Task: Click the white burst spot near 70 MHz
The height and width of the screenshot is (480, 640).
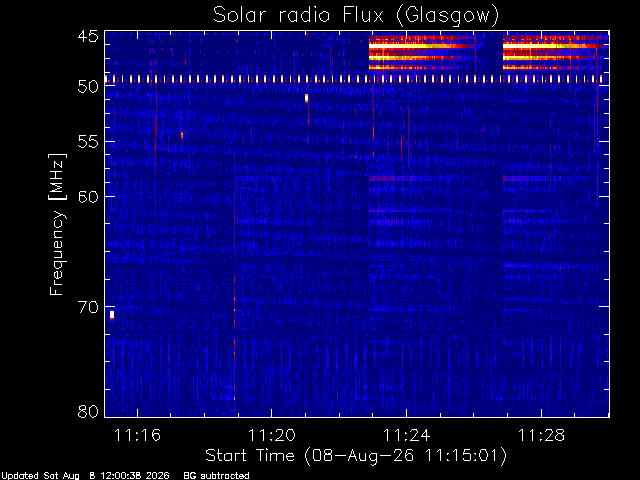Action: click(x=112, y=315)
